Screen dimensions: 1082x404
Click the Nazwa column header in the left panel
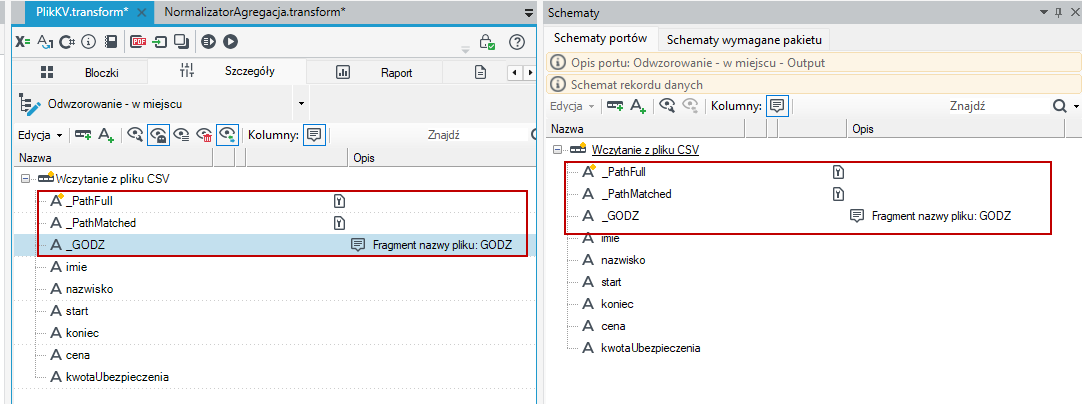[115, 158]
